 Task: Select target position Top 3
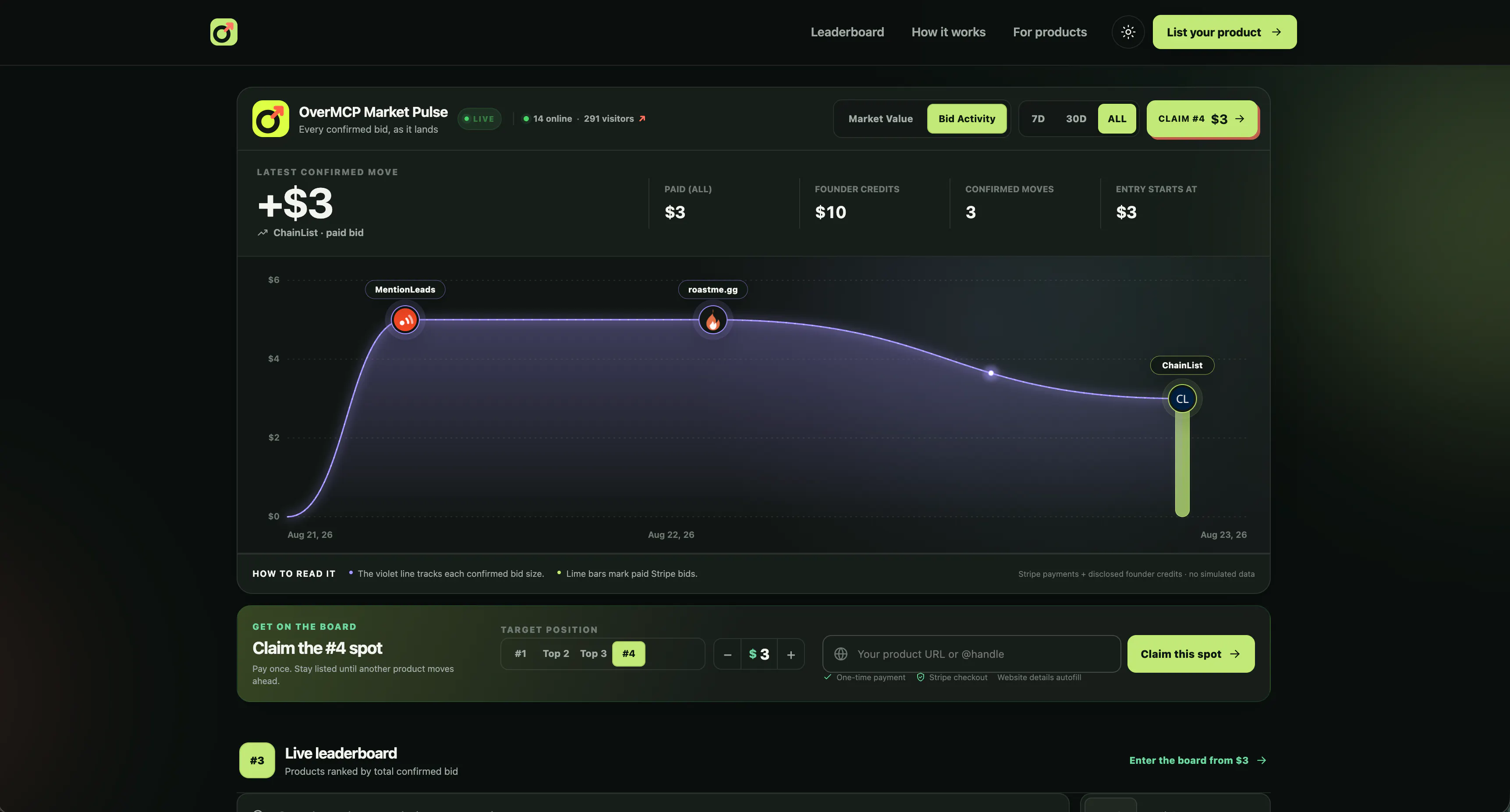point(593,654)
